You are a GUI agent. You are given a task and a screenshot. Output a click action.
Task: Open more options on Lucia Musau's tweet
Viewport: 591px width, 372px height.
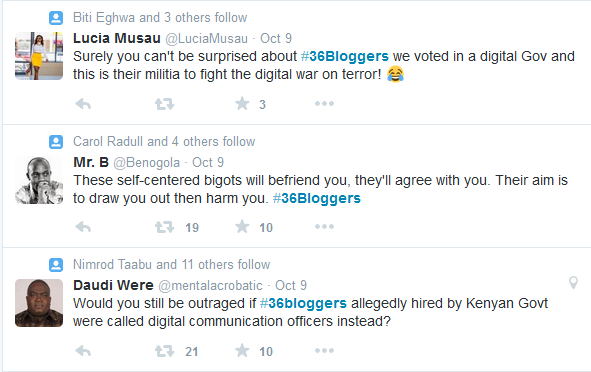point(324,103)
